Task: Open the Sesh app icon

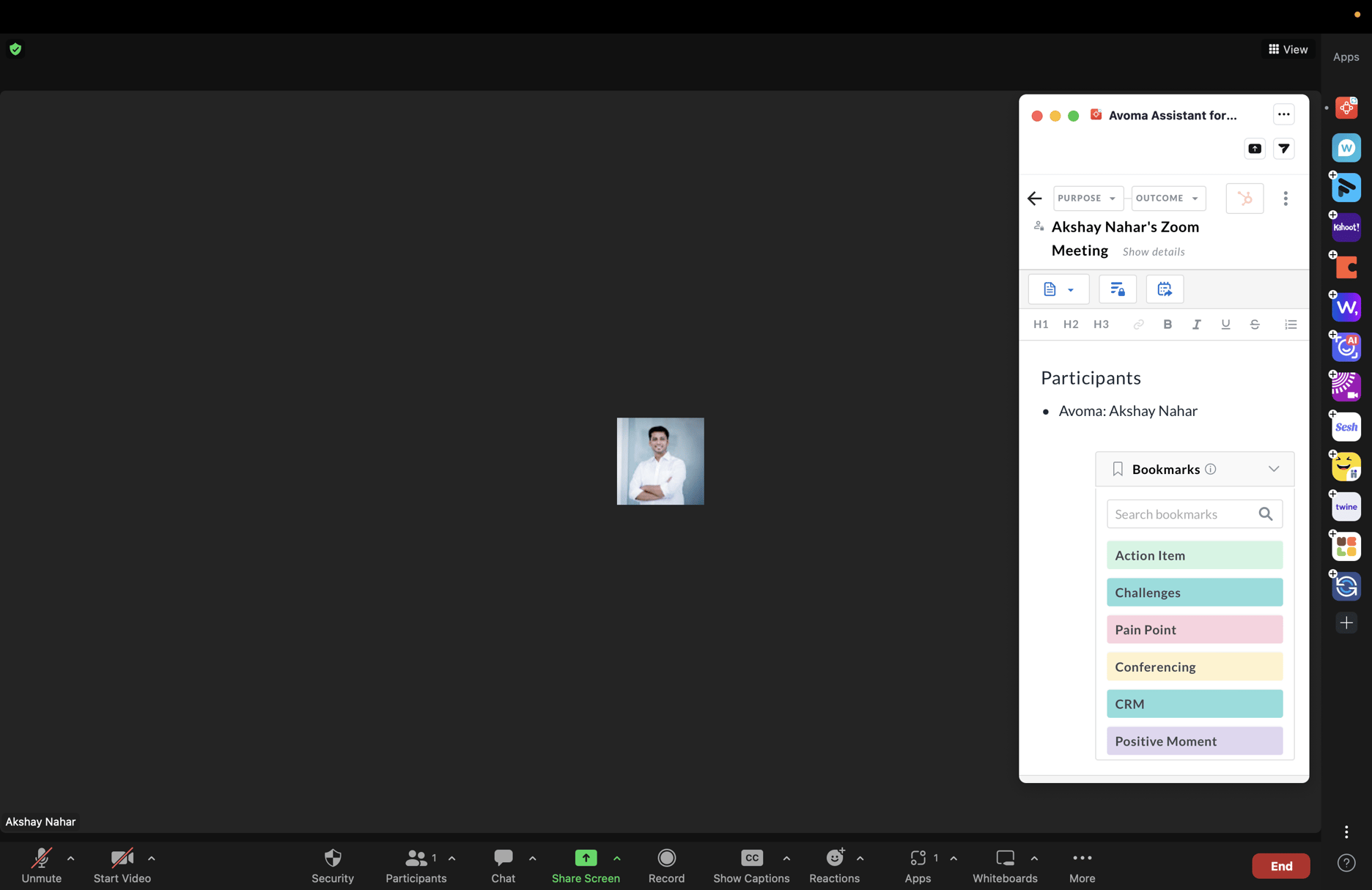Action: (1346, 426)
